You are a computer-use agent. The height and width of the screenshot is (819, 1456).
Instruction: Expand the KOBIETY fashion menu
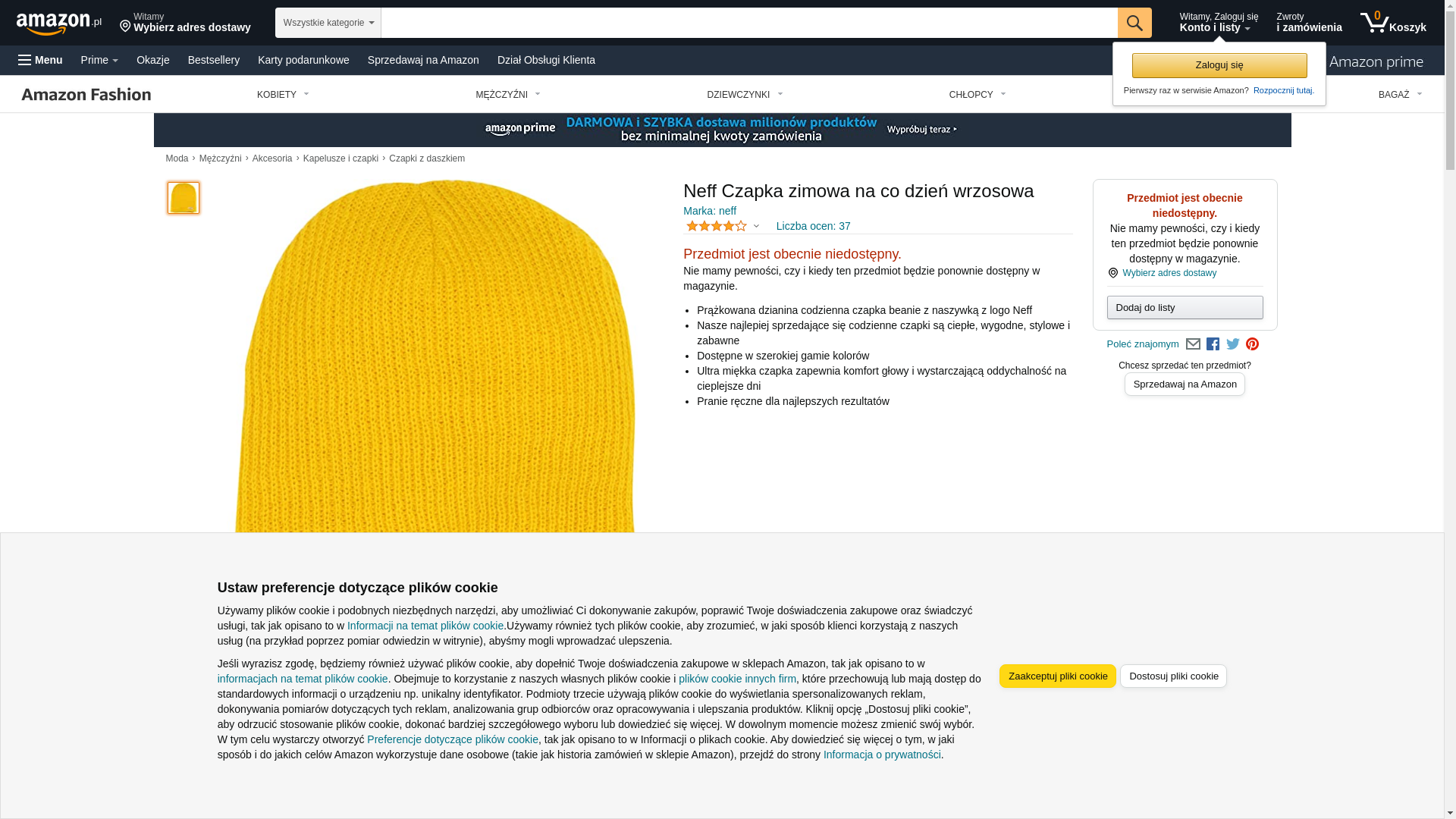282,95
